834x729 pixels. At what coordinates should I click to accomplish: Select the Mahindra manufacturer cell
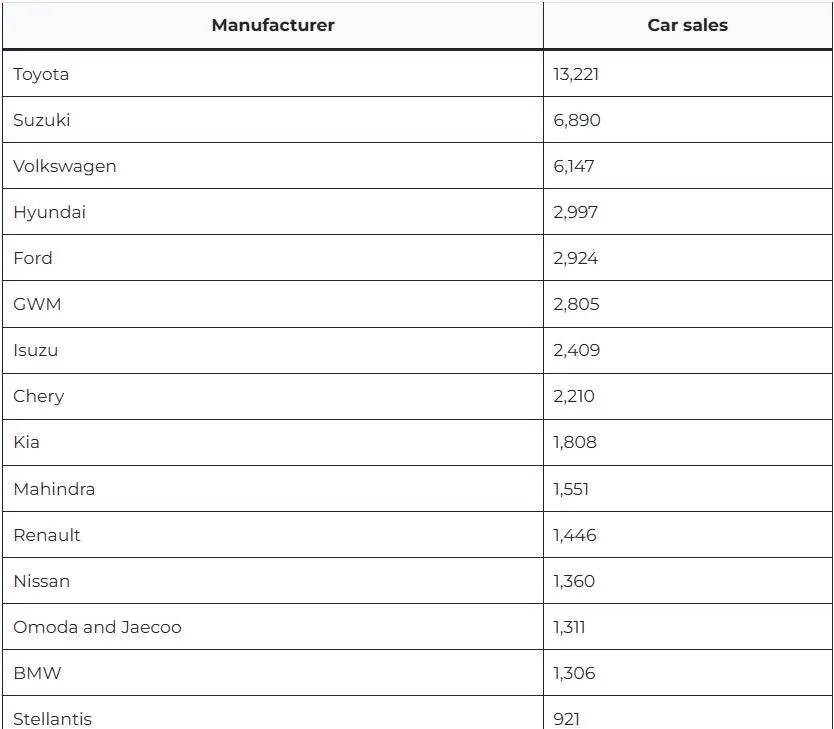54,489
